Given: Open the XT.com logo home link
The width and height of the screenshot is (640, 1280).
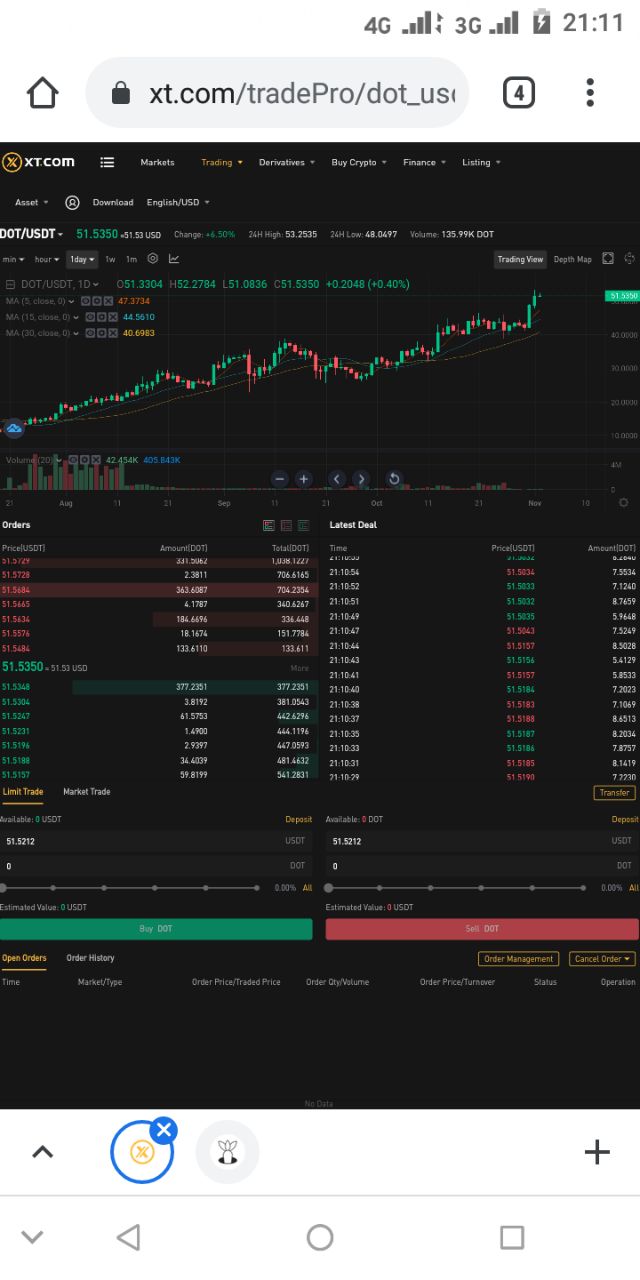Looking at the screenshot, I should [x=38, y=162].
